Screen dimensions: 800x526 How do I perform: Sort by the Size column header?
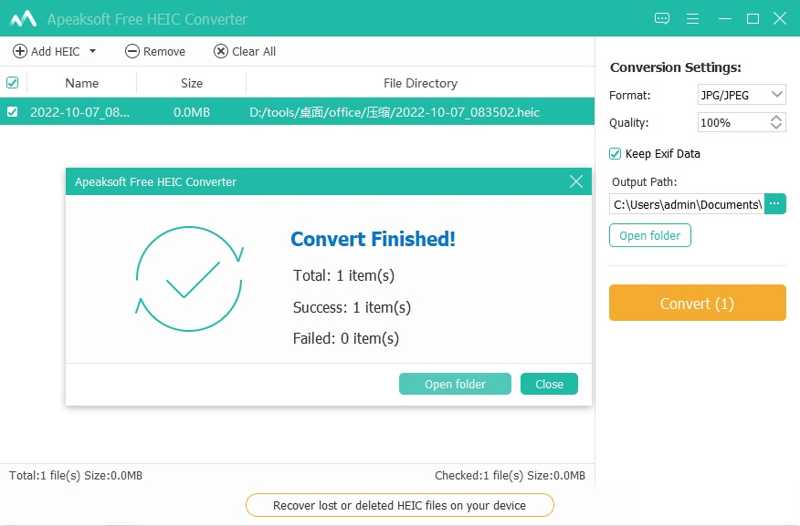click(191, 83)
